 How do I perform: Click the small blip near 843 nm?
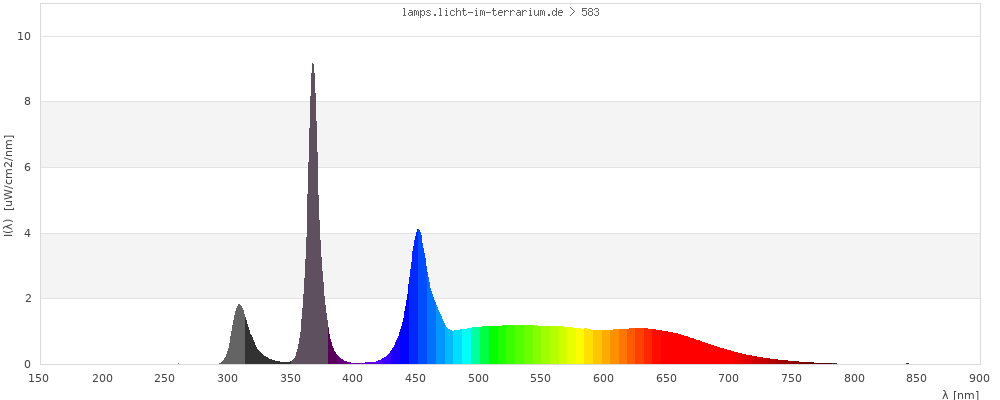907,363
